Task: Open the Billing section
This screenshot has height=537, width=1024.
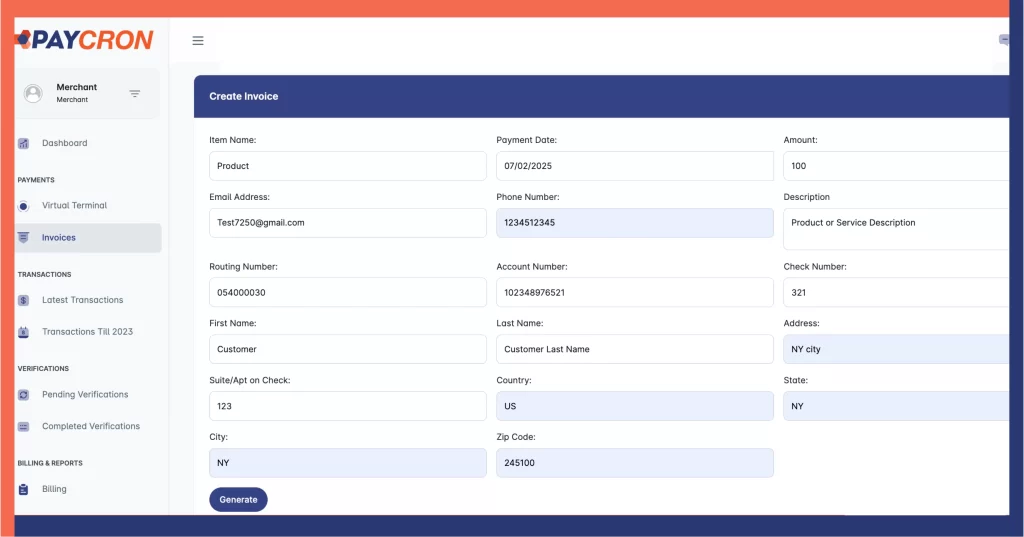Action: (54, 489)
